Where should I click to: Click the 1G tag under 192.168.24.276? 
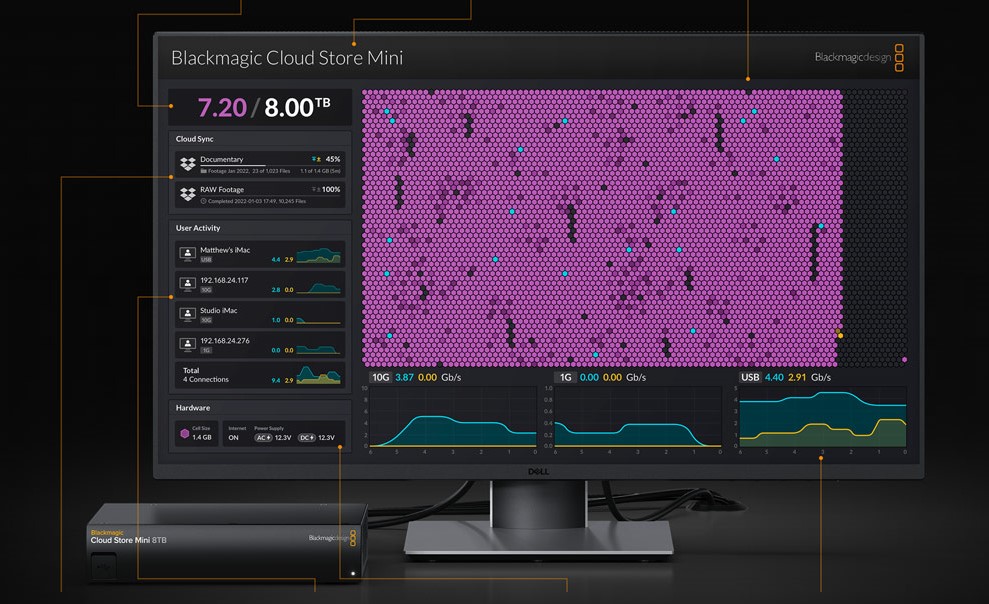tap(206, 351)
